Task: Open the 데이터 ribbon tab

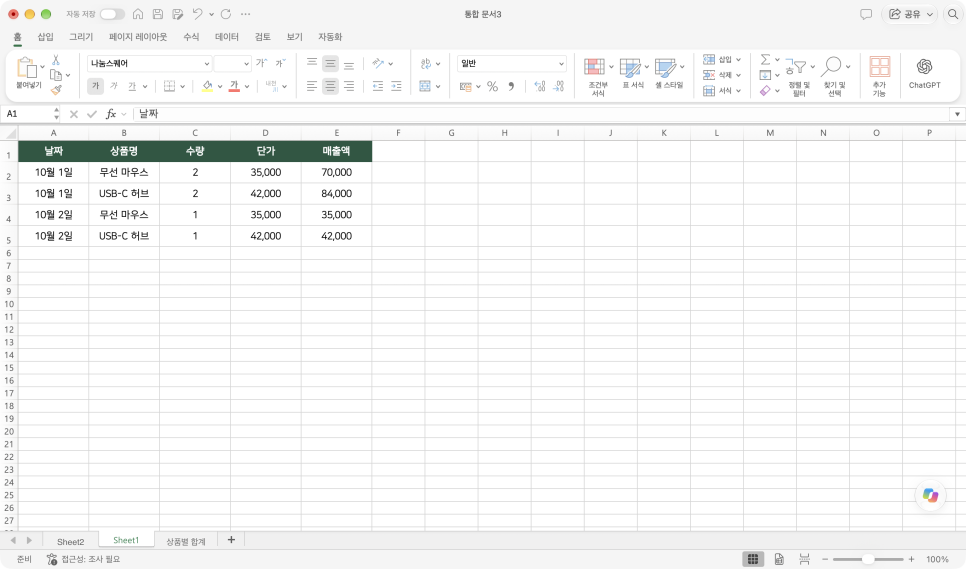Action: click(x=227, y=37)
